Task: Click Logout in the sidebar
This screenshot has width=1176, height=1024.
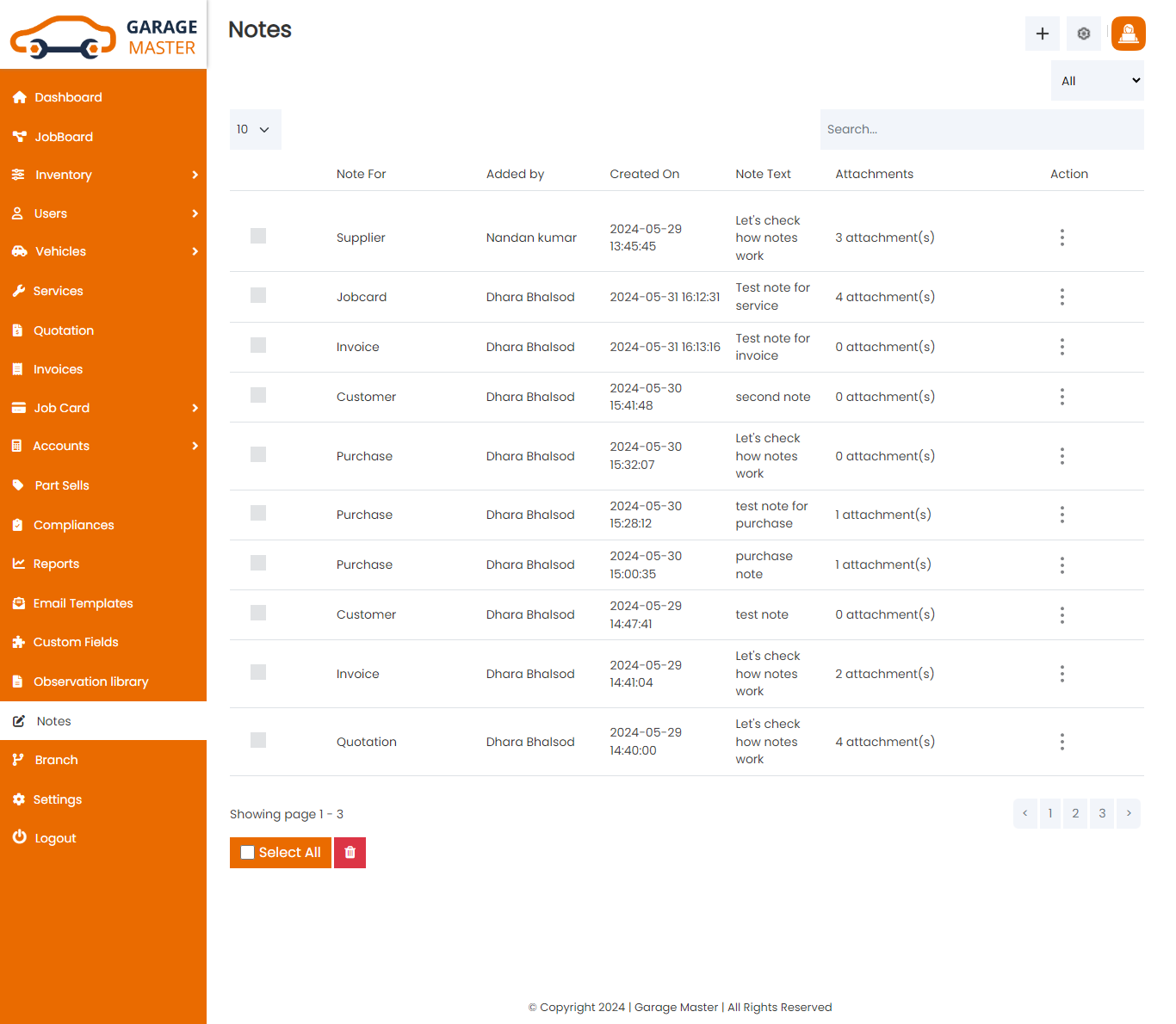Action: [x=55, y=838]
